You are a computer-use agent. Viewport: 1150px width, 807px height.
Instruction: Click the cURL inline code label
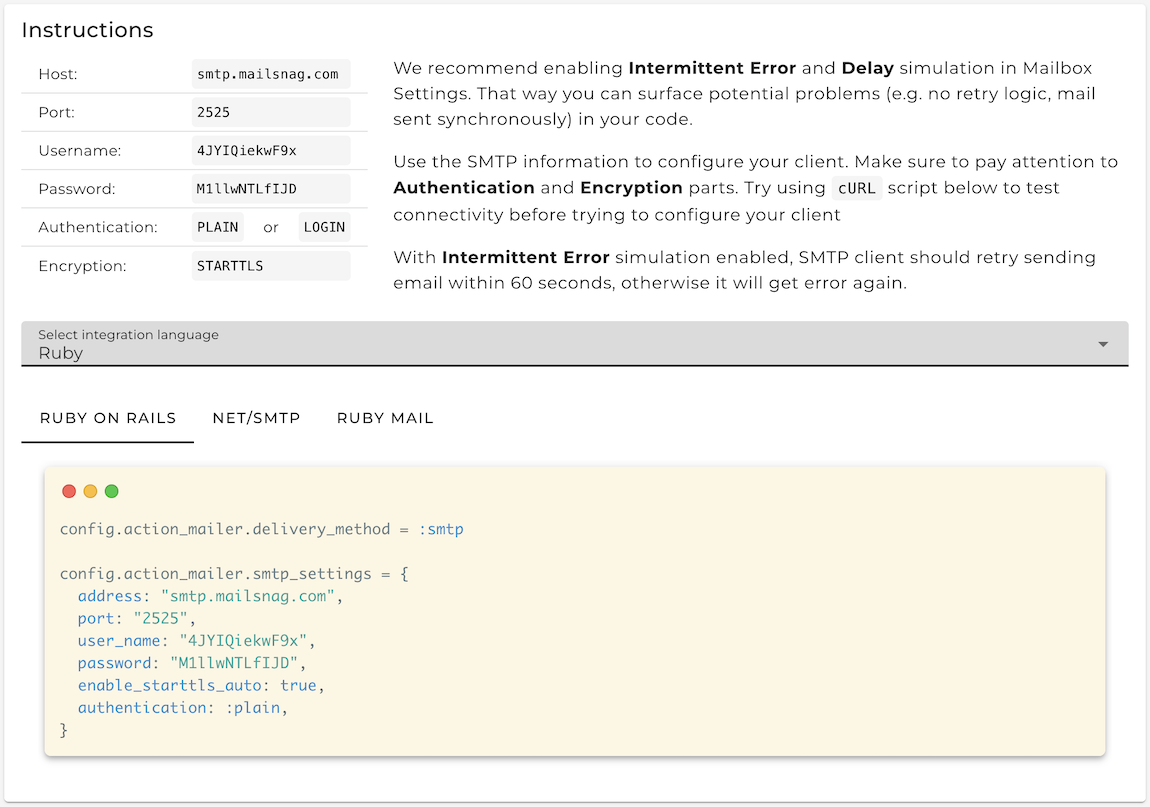(x=857, y=189)
